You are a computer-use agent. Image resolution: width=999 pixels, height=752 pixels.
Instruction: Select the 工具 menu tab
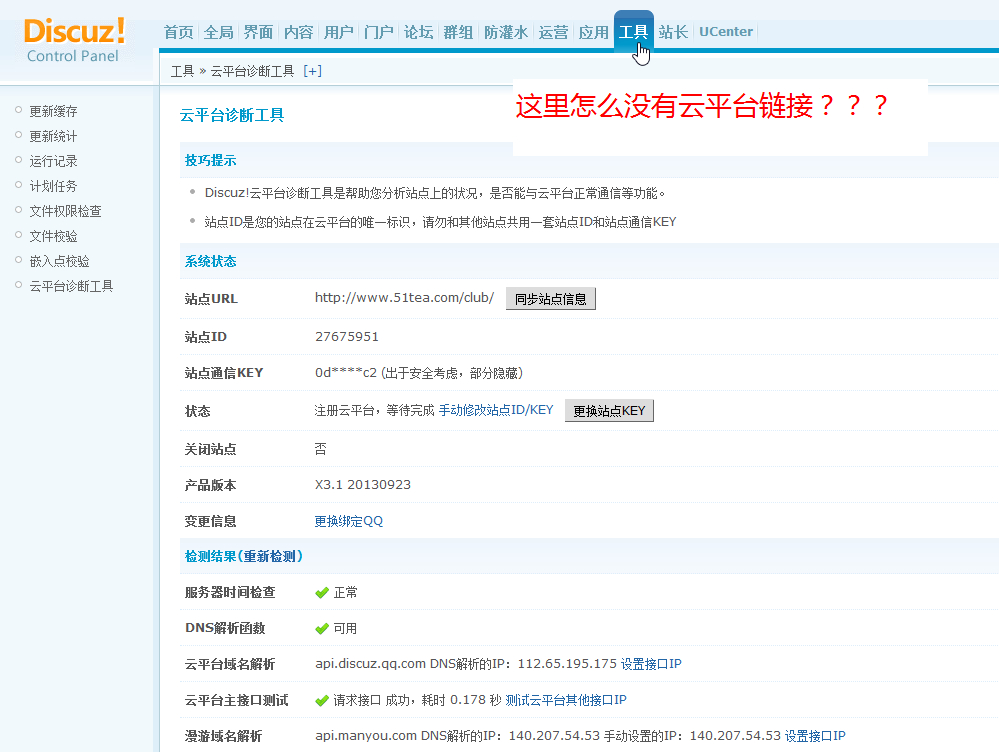click(x=633, y=32)
